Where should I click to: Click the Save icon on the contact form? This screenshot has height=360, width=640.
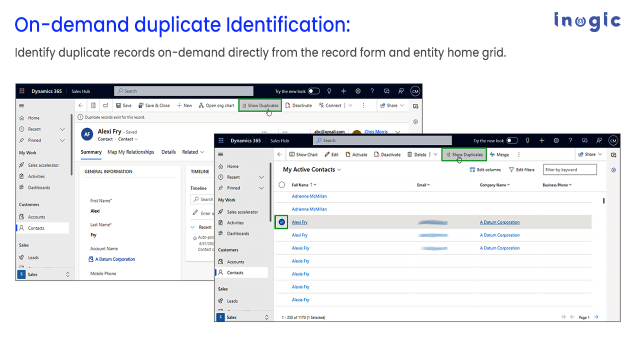[x=118, y=105]
